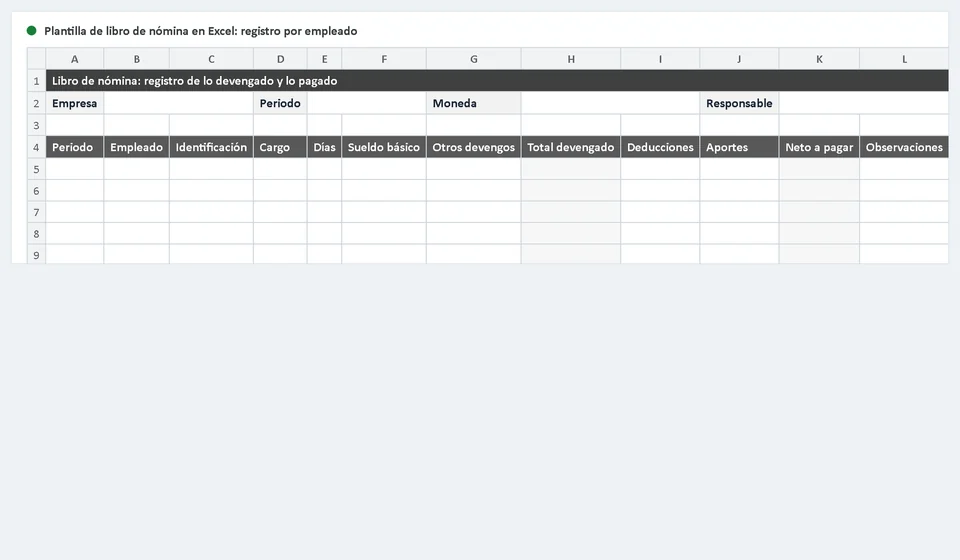Select column J header
The image size is (960, 560).
739,59
